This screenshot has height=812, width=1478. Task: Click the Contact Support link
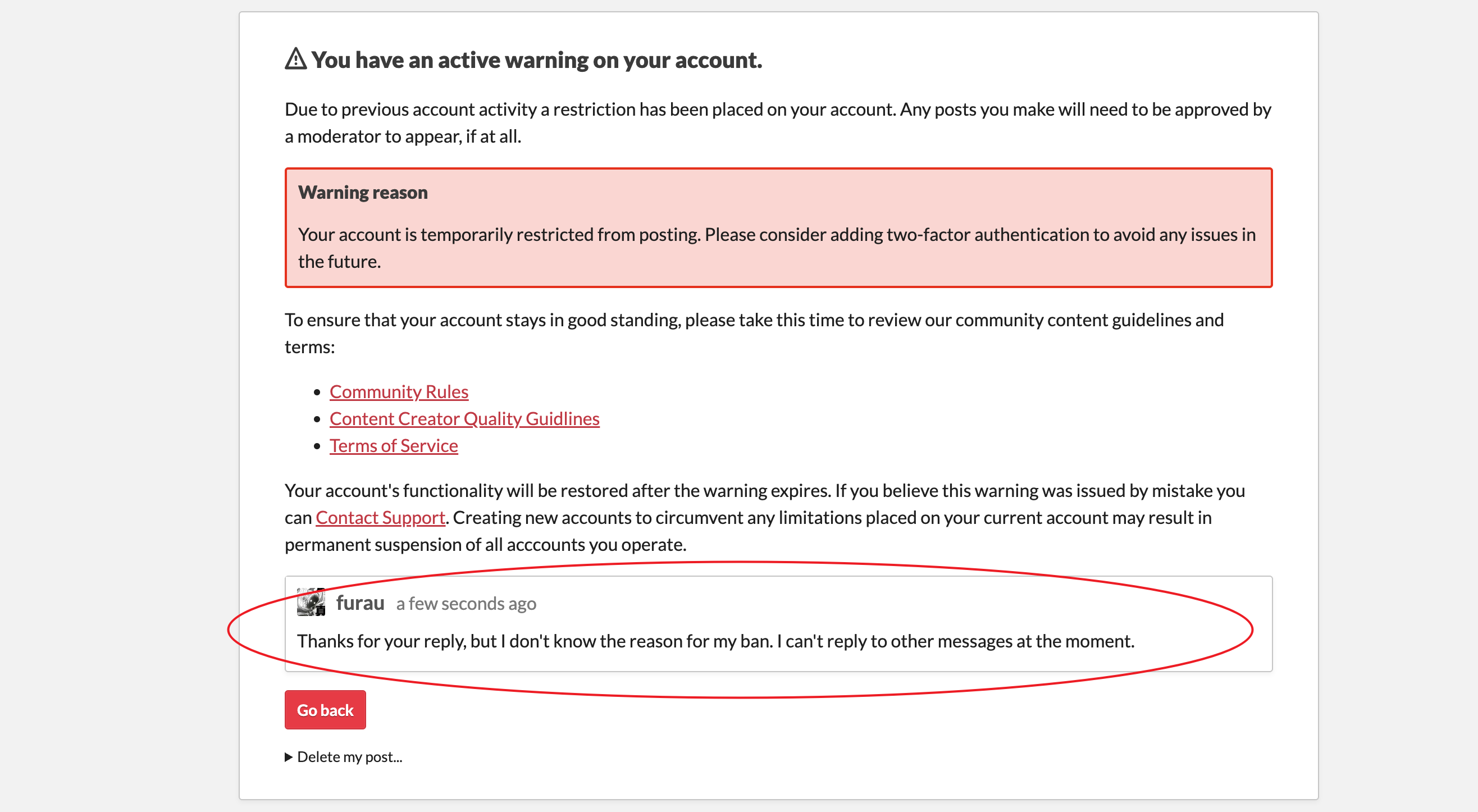[x=380, y=518]
